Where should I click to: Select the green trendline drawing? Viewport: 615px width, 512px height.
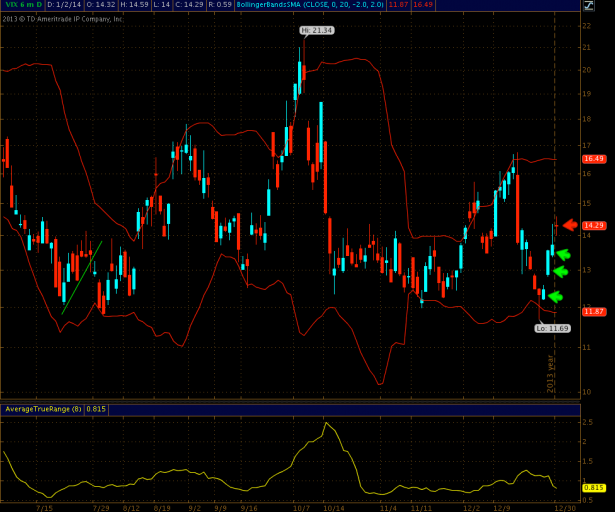82,278
